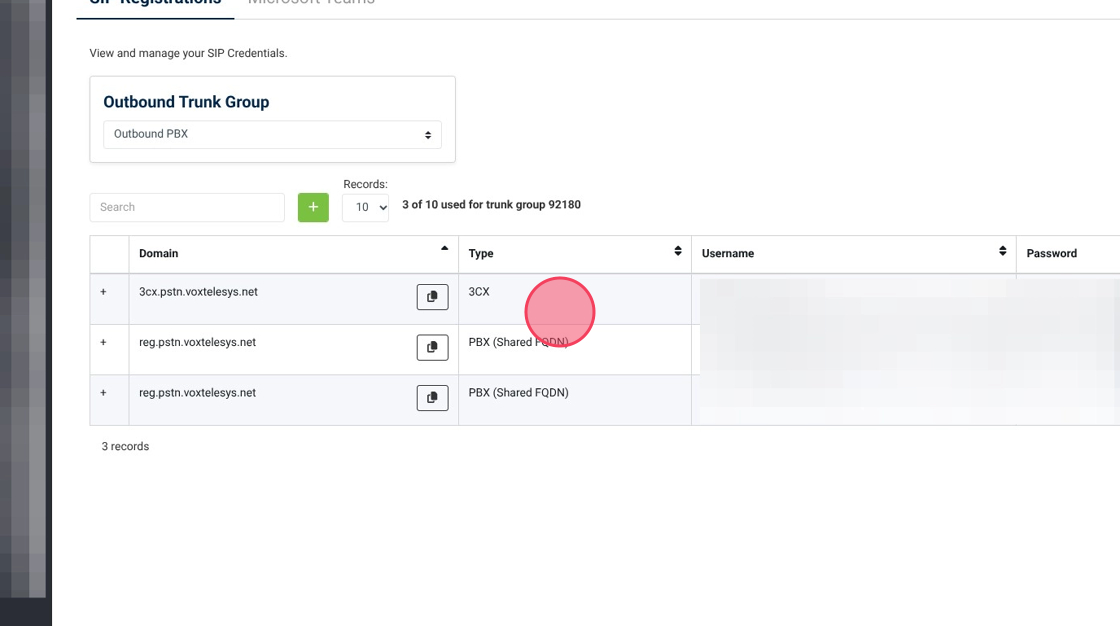The height and width of the screenshot is (626, 1120).
Task: Copy the 3cx.pstn.voxtelesys.net domain
Action: click(x=432, y=297)
